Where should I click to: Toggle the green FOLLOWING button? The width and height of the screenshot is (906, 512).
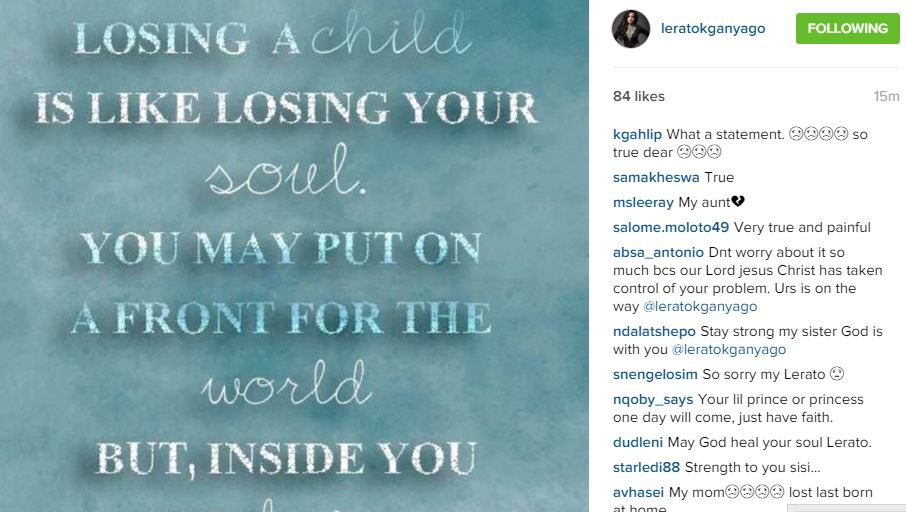click(x=848, y=28)
